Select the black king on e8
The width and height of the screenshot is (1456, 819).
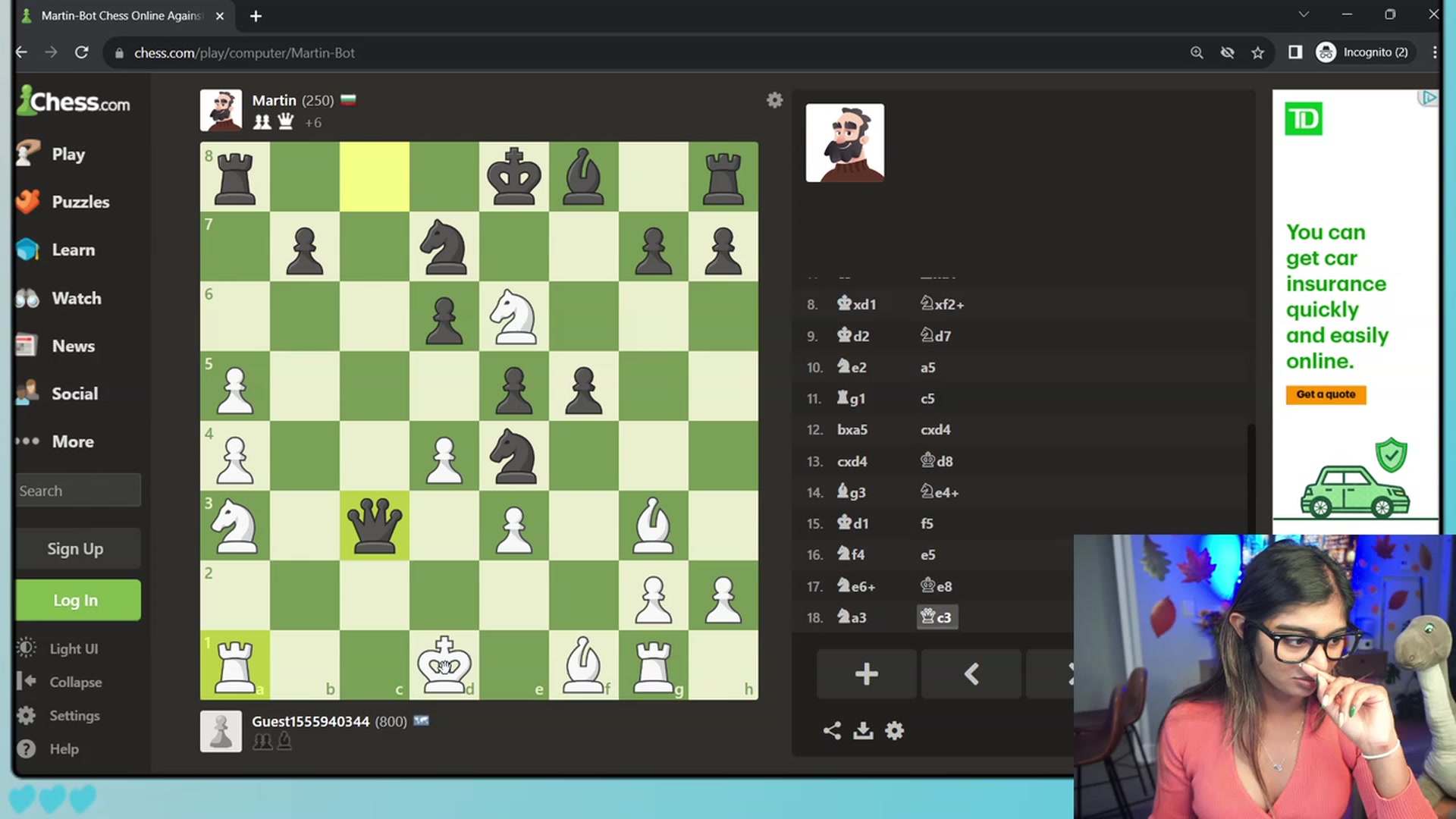[x=514, y=177]
